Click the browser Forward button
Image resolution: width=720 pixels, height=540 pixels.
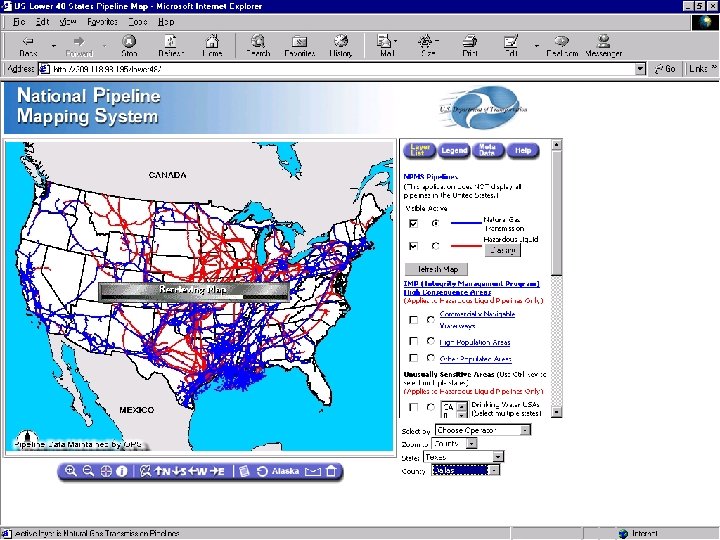[x=79, y=45]
